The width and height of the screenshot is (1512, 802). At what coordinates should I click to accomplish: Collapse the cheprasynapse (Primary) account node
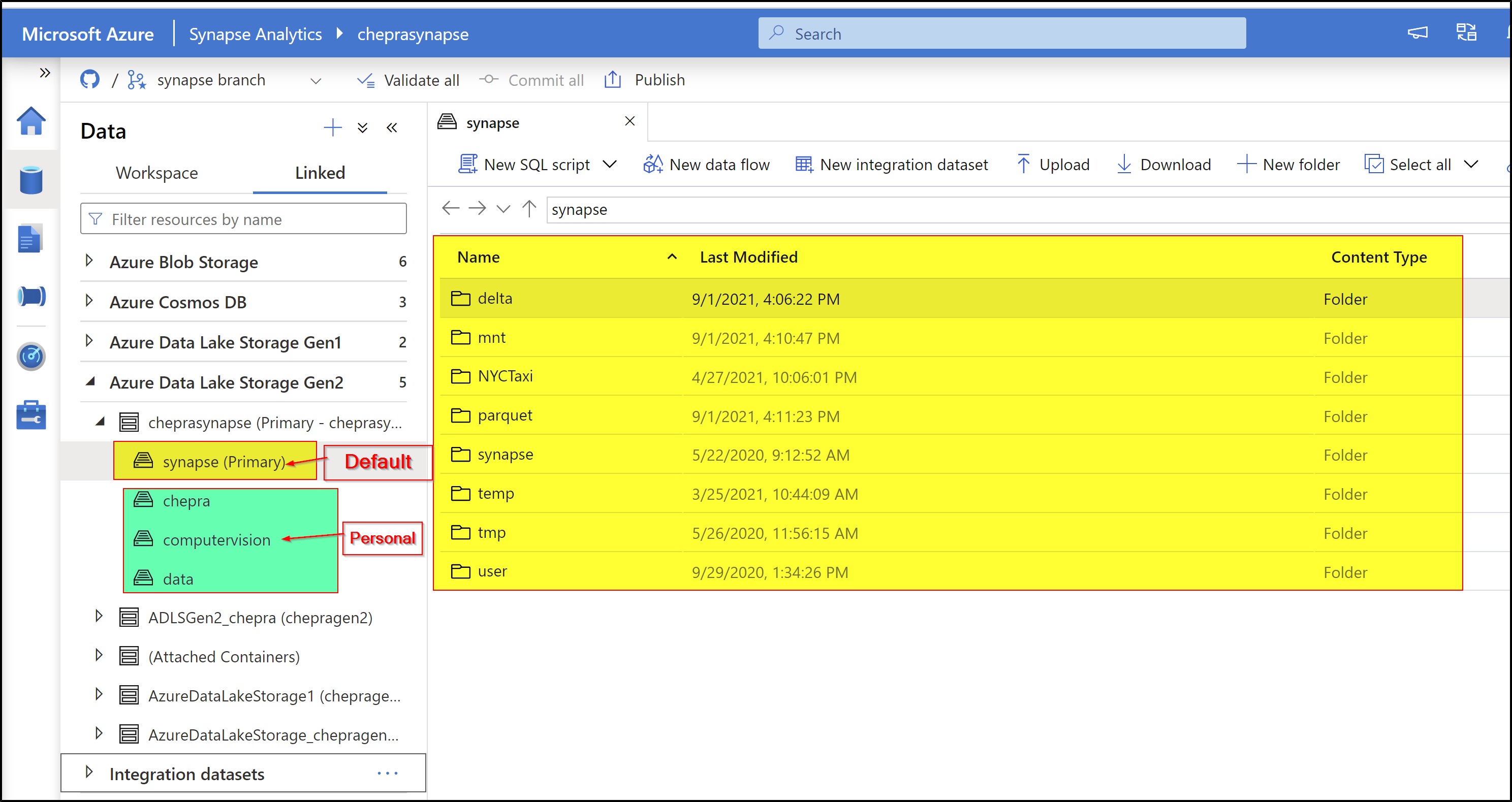(101, 421)
